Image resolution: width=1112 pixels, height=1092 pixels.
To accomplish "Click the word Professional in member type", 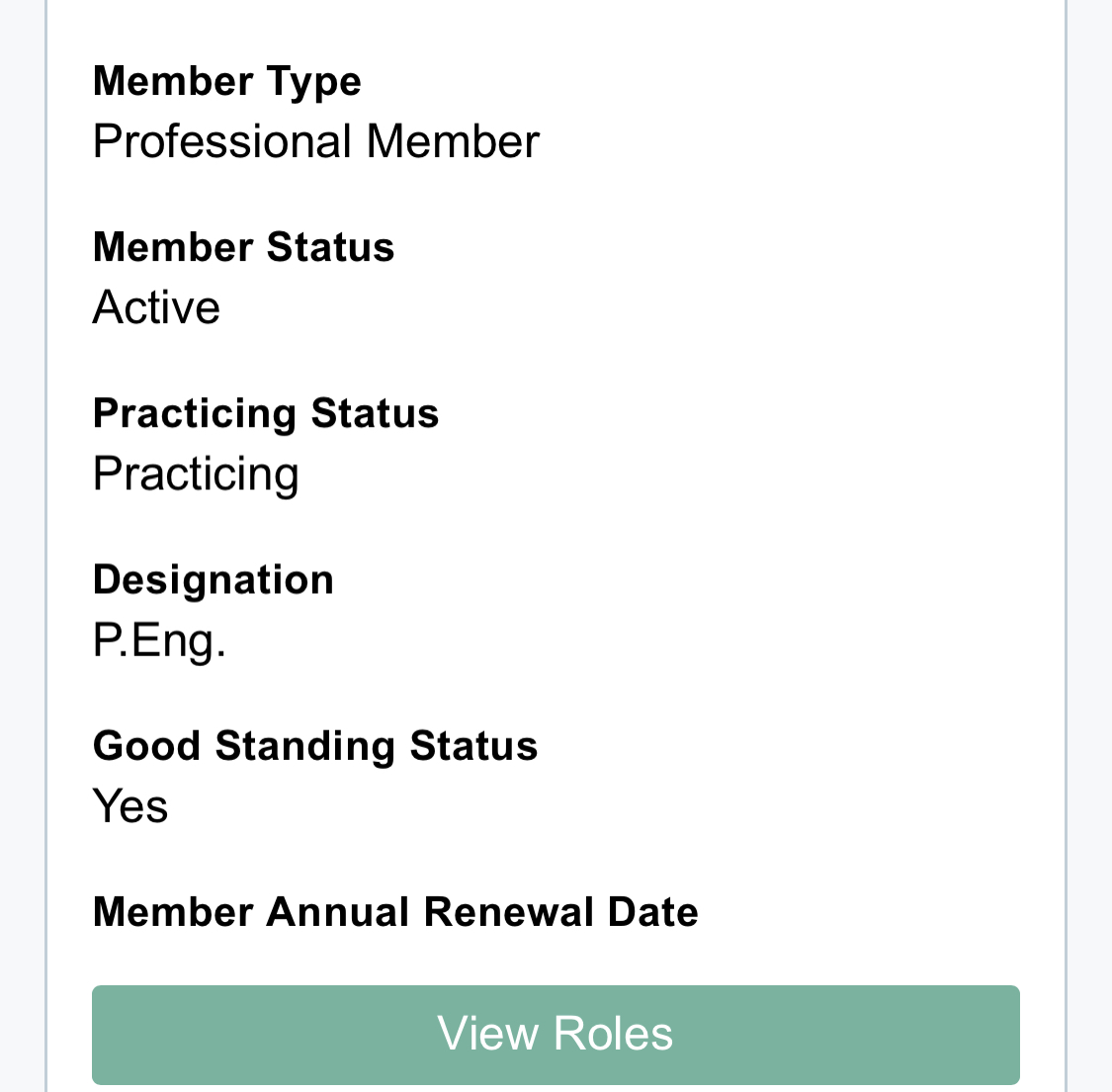I will [x=222, y=142].
